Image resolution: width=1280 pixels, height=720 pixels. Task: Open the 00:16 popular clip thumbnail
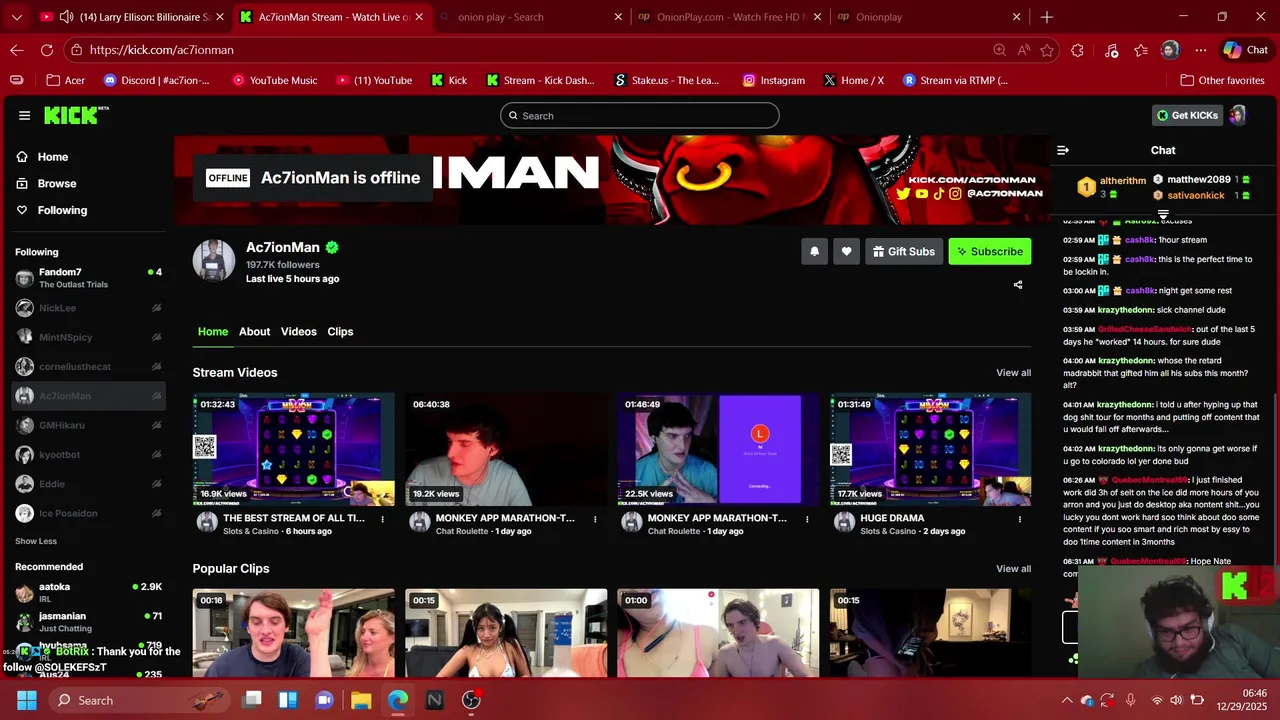coord(294,633)
